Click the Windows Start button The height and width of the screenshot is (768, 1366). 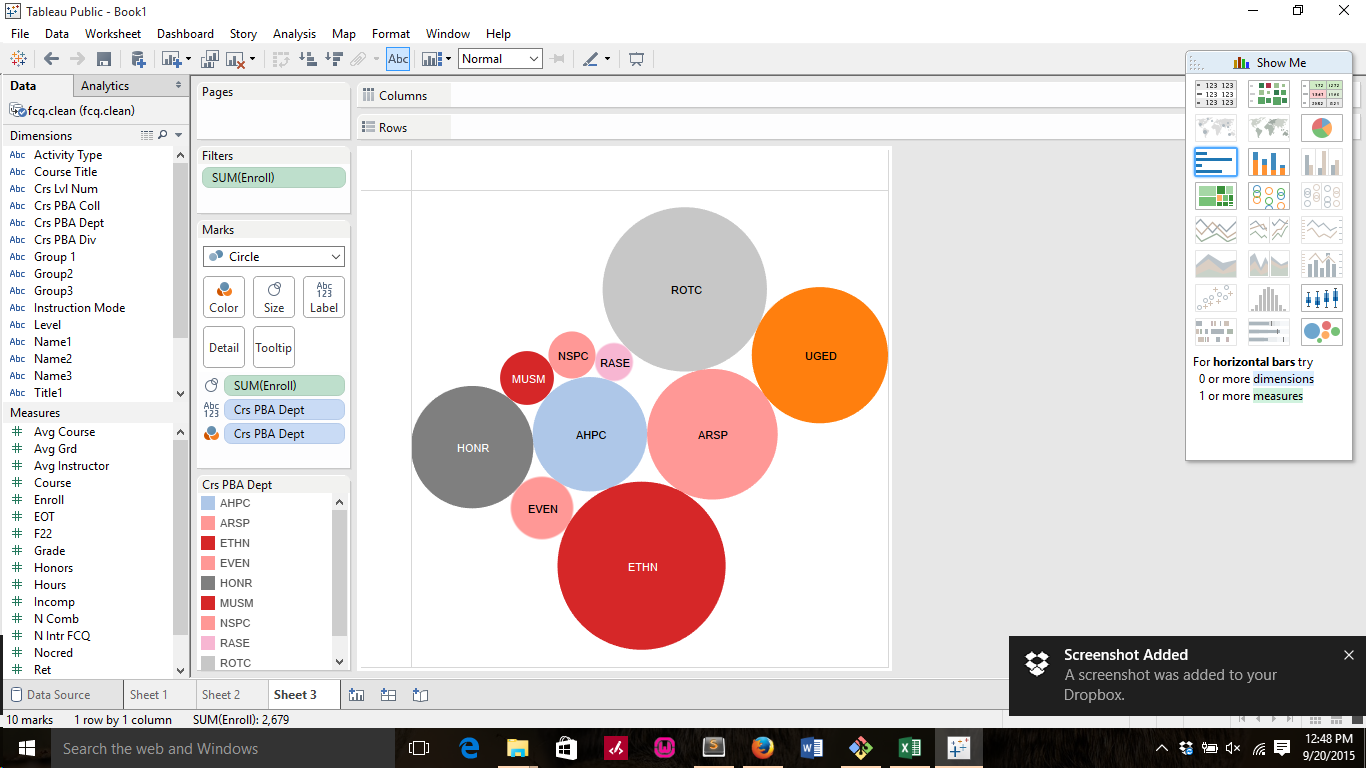point(25,748)
